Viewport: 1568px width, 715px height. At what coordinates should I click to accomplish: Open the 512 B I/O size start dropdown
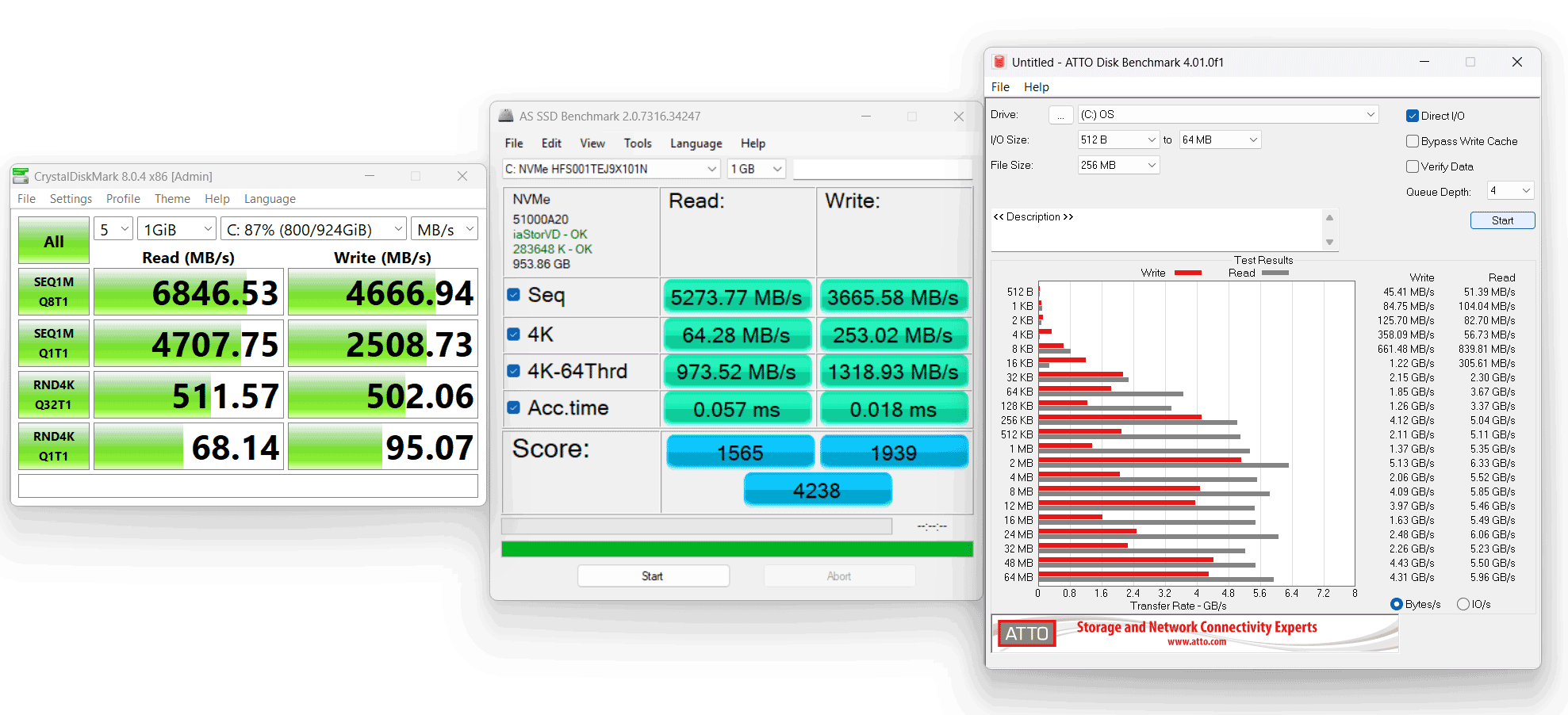[1118, 140]
